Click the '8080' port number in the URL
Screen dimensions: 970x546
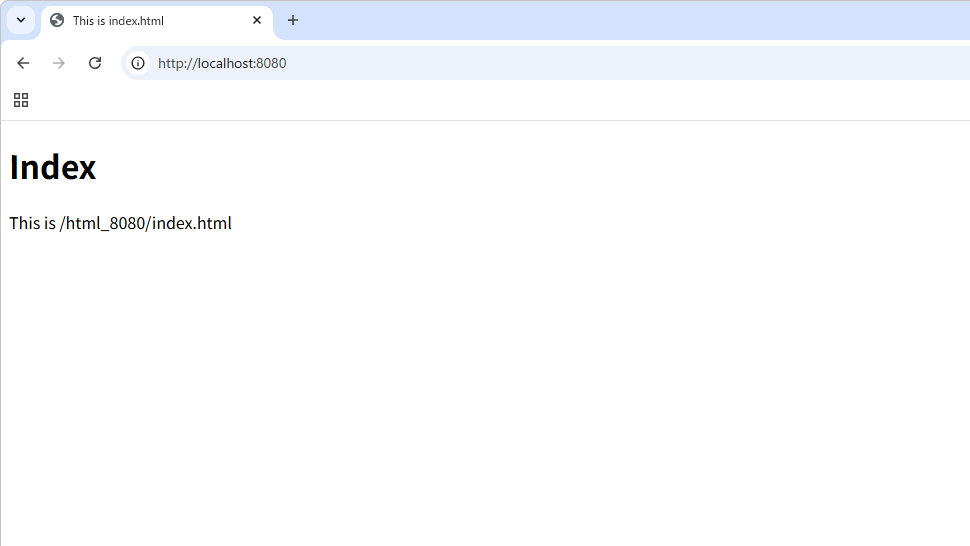coord(271,63)
